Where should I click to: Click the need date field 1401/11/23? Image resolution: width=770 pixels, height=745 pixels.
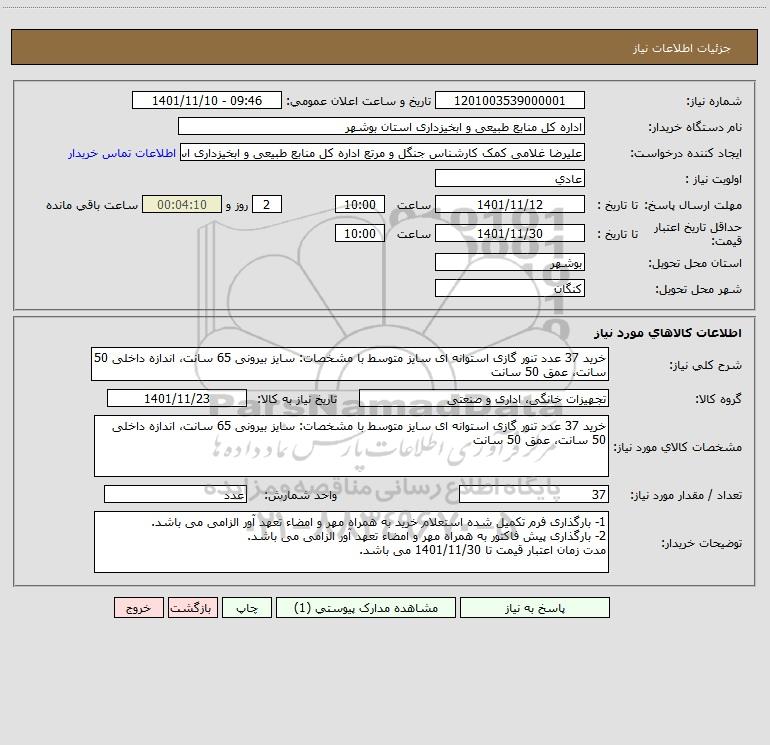click(177, 399)
